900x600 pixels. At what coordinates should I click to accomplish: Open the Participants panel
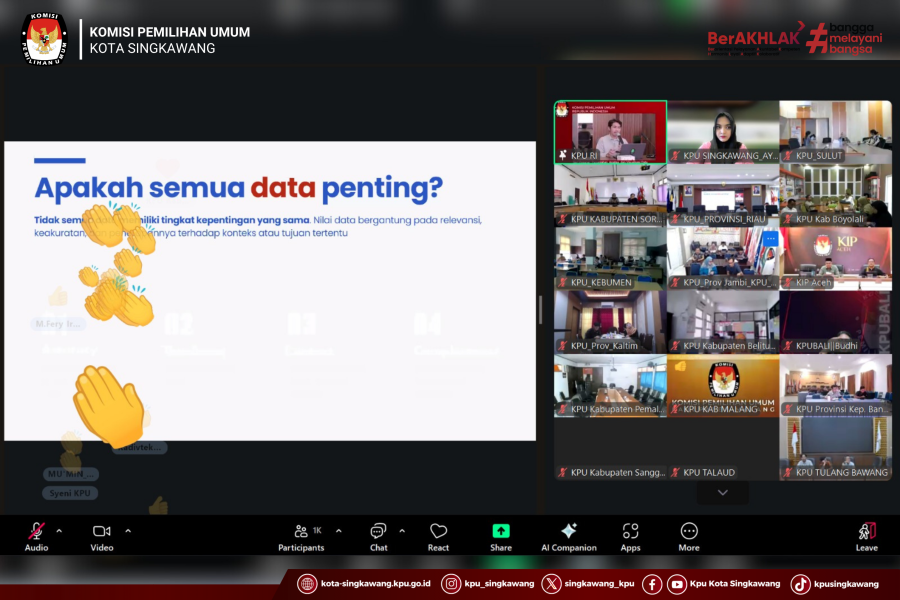pos(301,536)
